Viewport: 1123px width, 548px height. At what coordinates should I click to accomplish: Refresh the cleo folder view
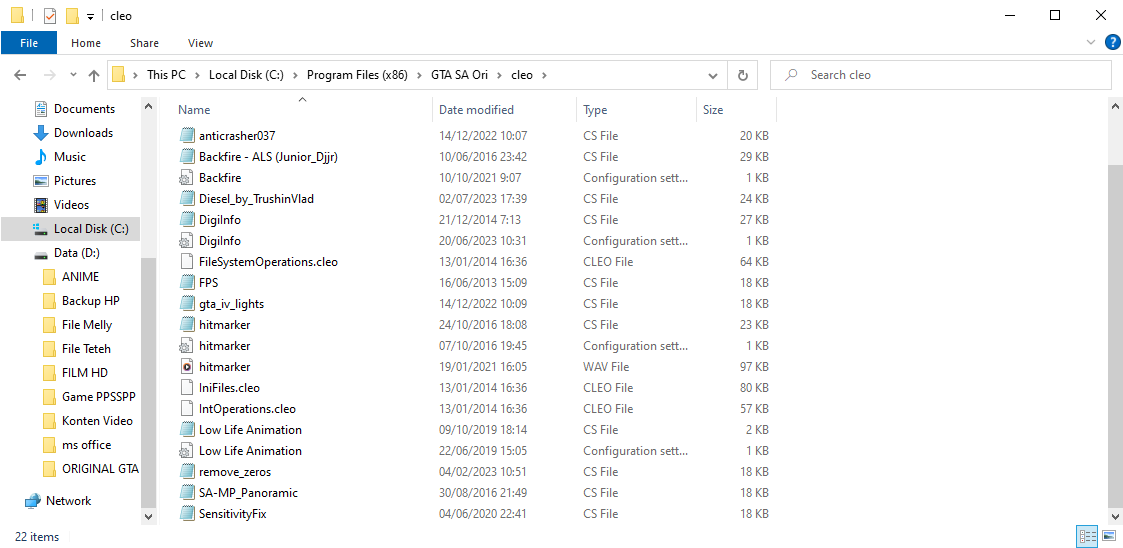pyautogui.click(x=743, y=74)
